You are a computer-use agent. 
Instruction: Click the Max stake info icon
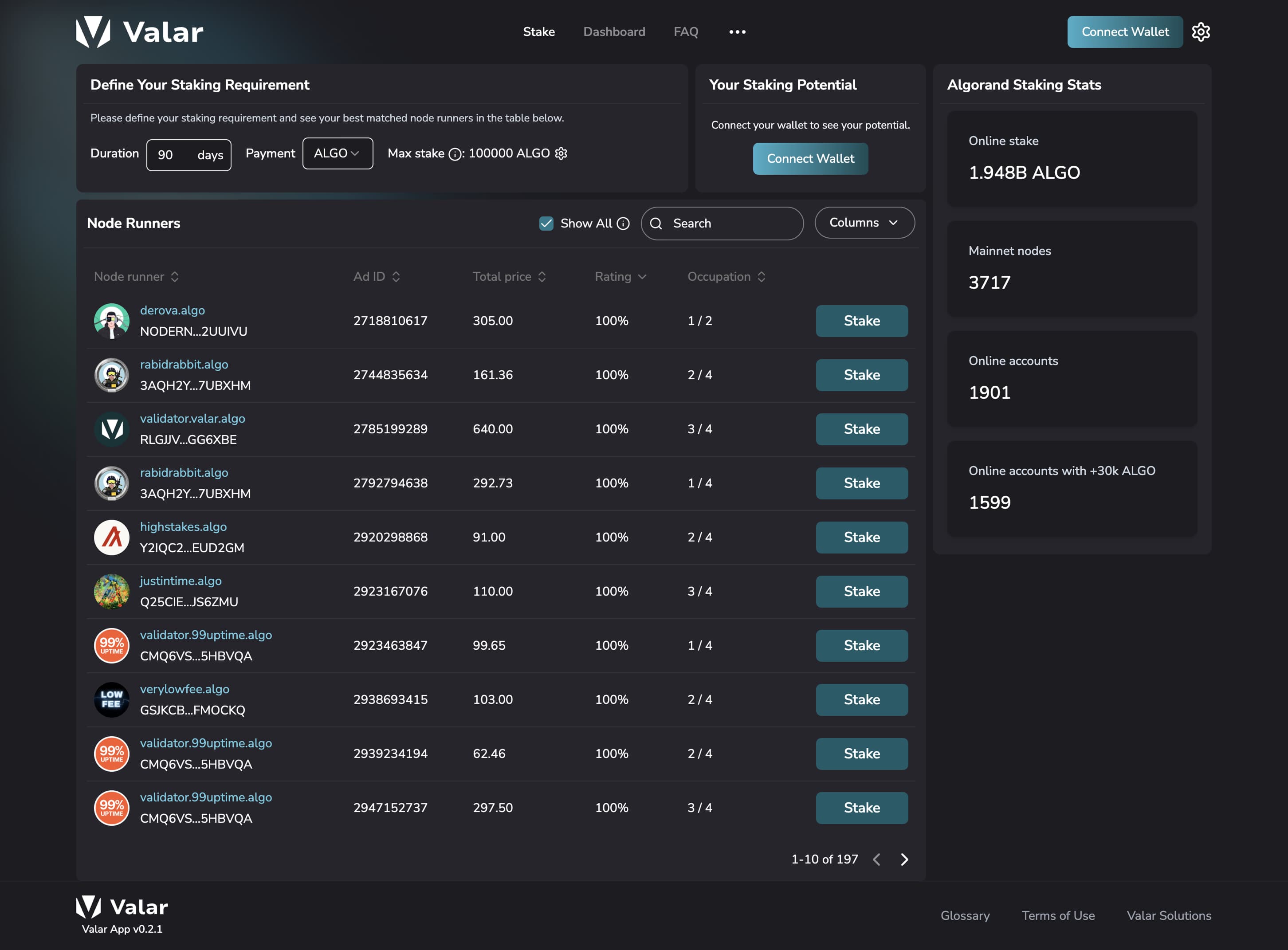[455, 154]
